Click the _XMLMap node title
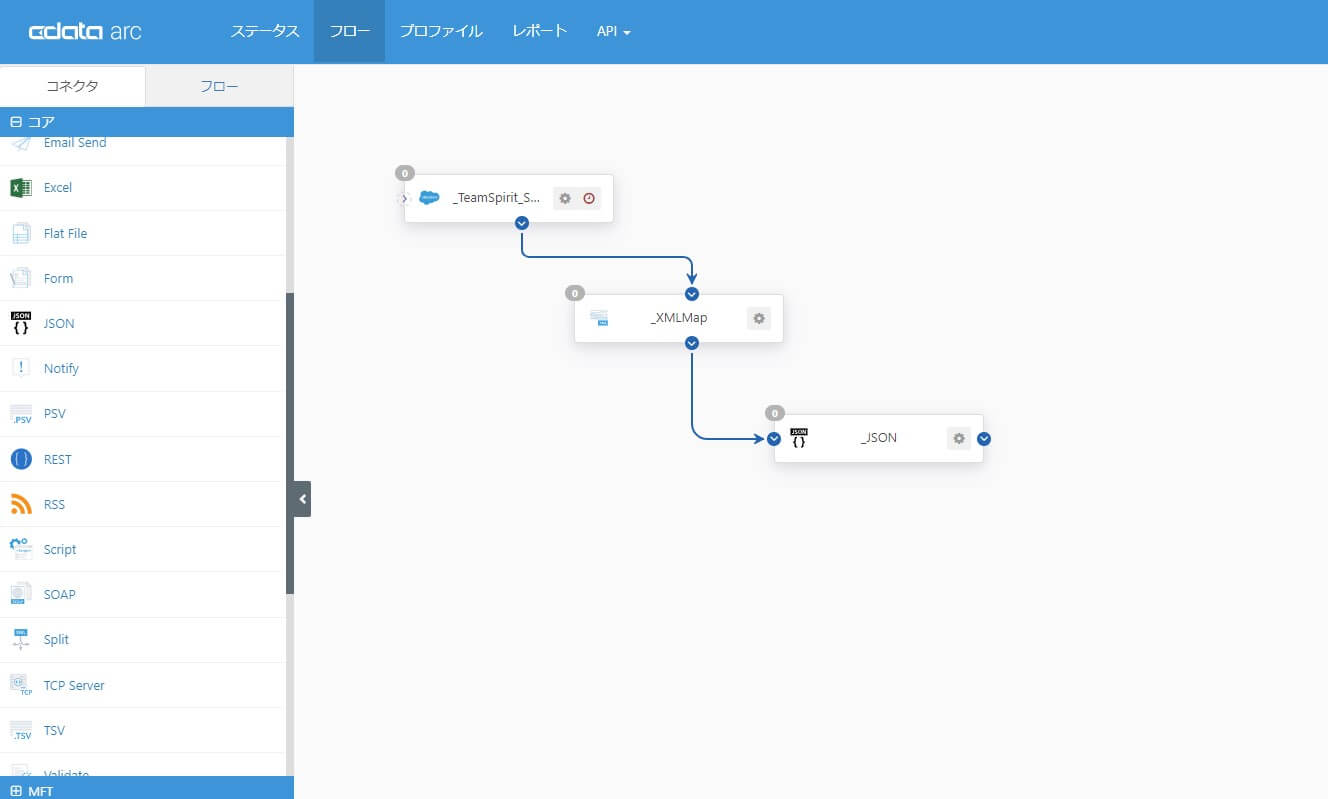Viewport: 1328px width, 799px height. point(679,318)
